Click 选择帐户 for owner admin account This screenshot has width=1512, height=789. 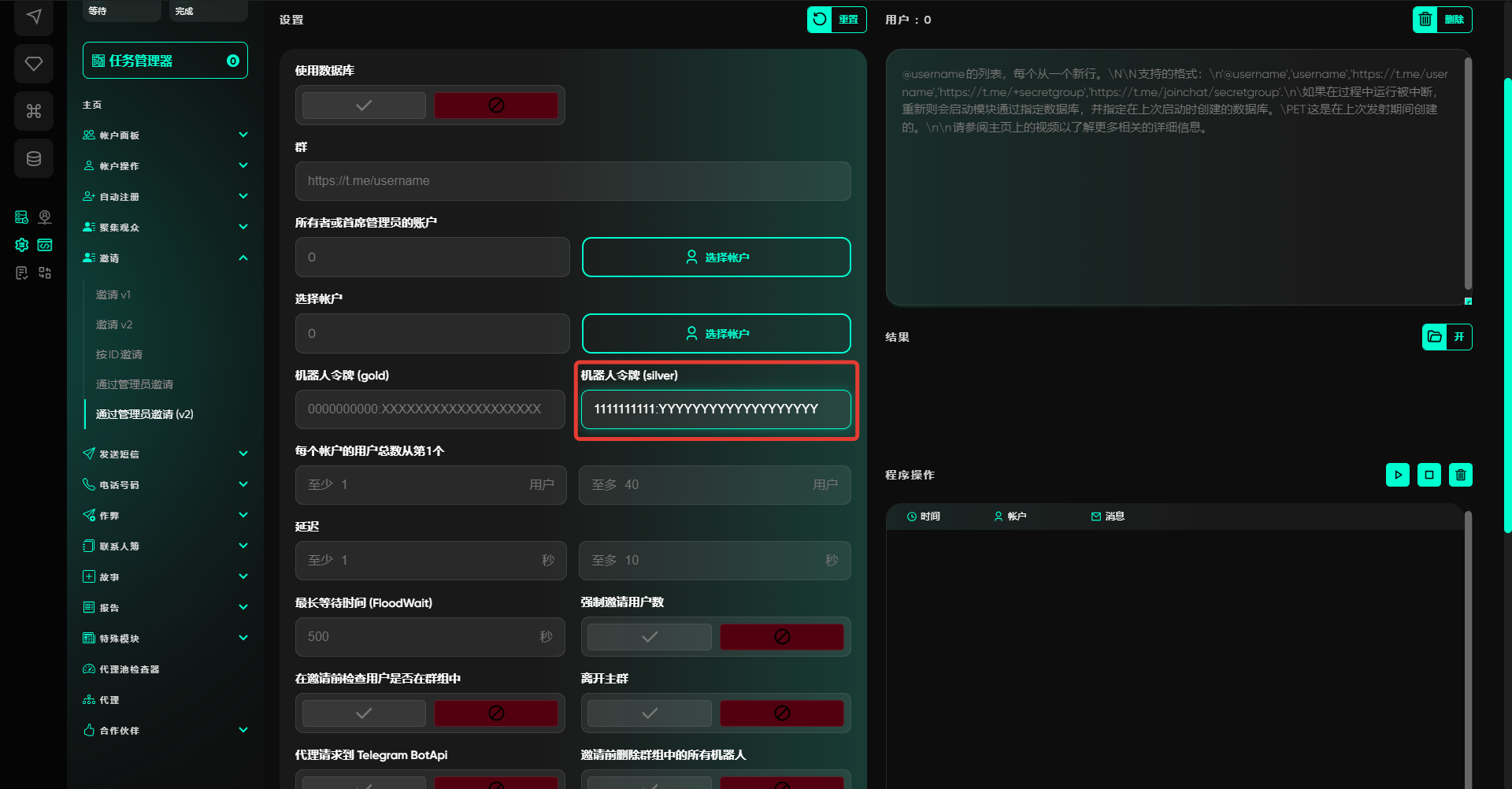click(x=716, y=257)
